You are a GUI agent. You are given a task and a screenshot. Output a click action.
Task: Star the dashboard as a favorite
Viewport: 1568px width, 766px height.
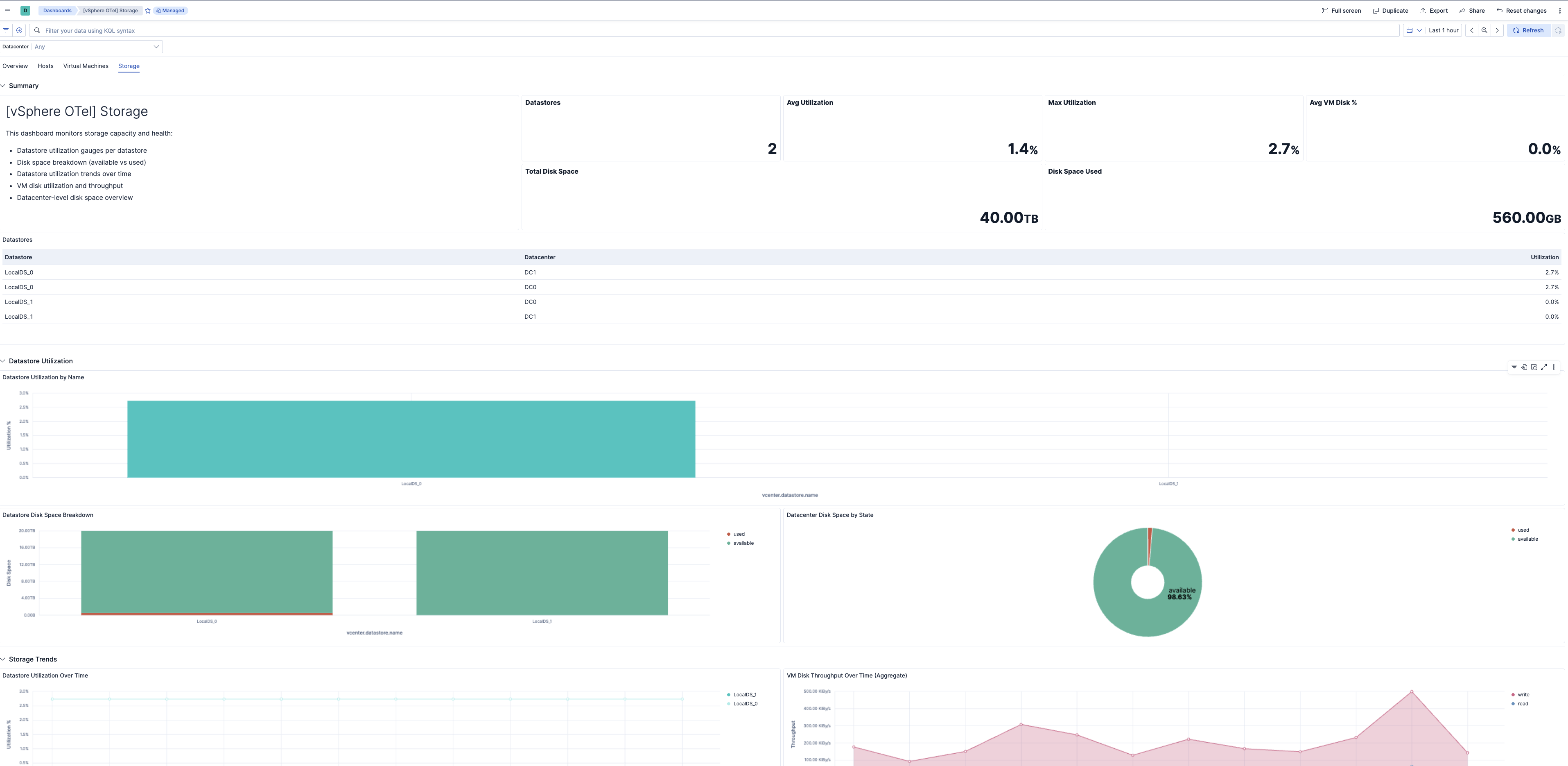click(147, 10)
